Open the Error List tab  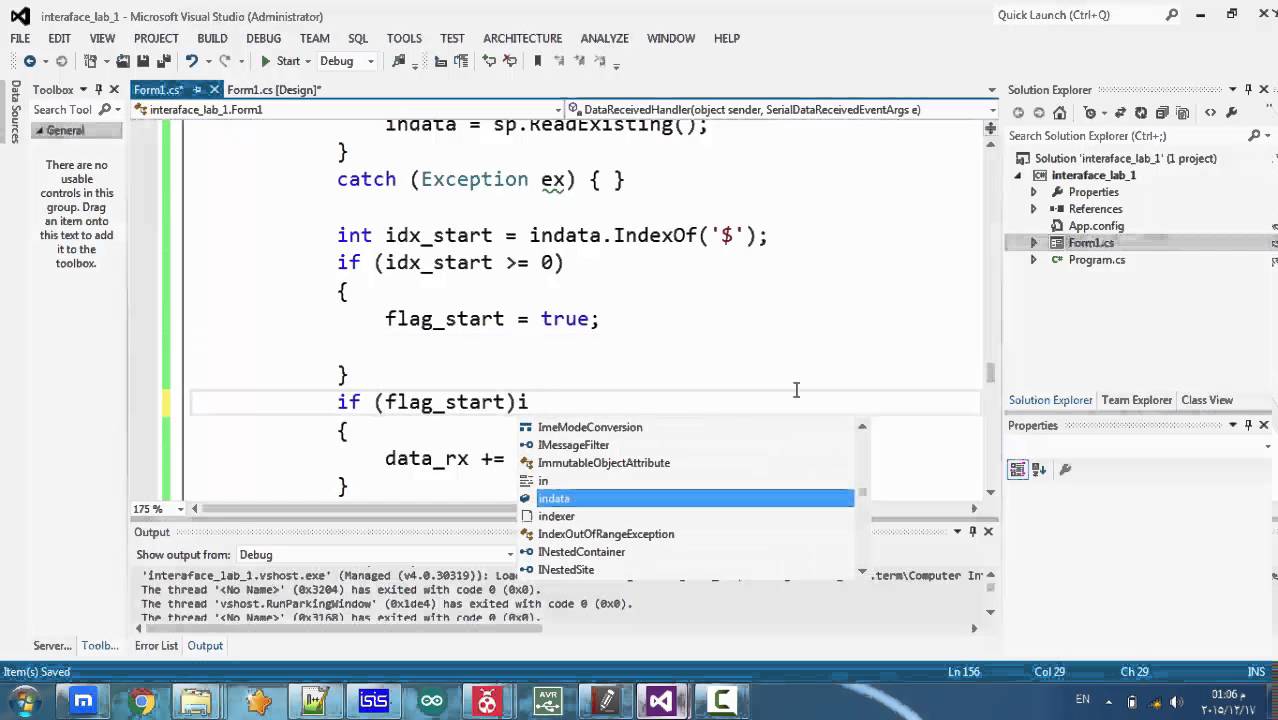coord(156,646)
